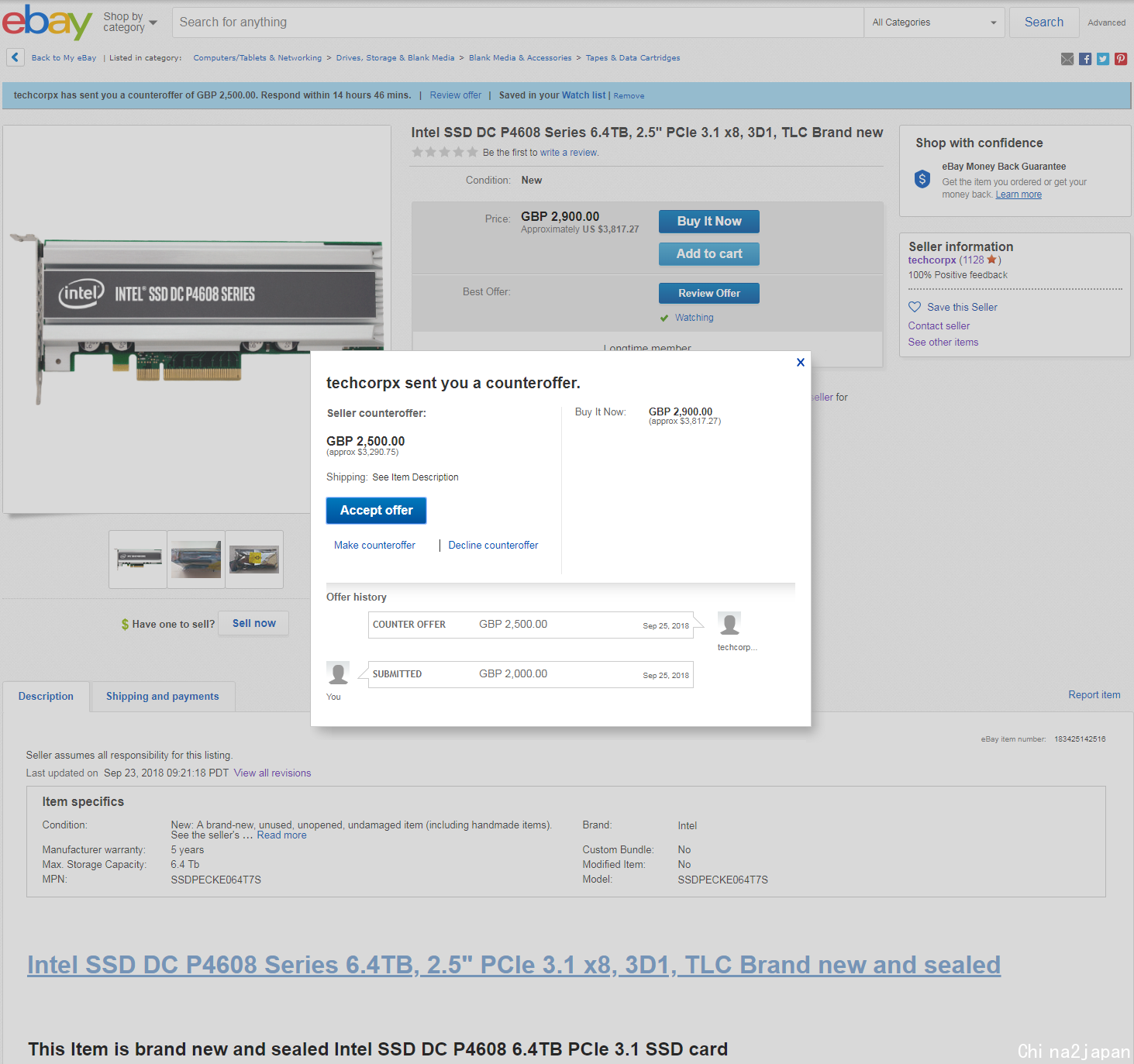Screen dimensions: 1134x1064
Task: Click the Money Back Guarantee shield icon
Action: (x=922, y=179)
